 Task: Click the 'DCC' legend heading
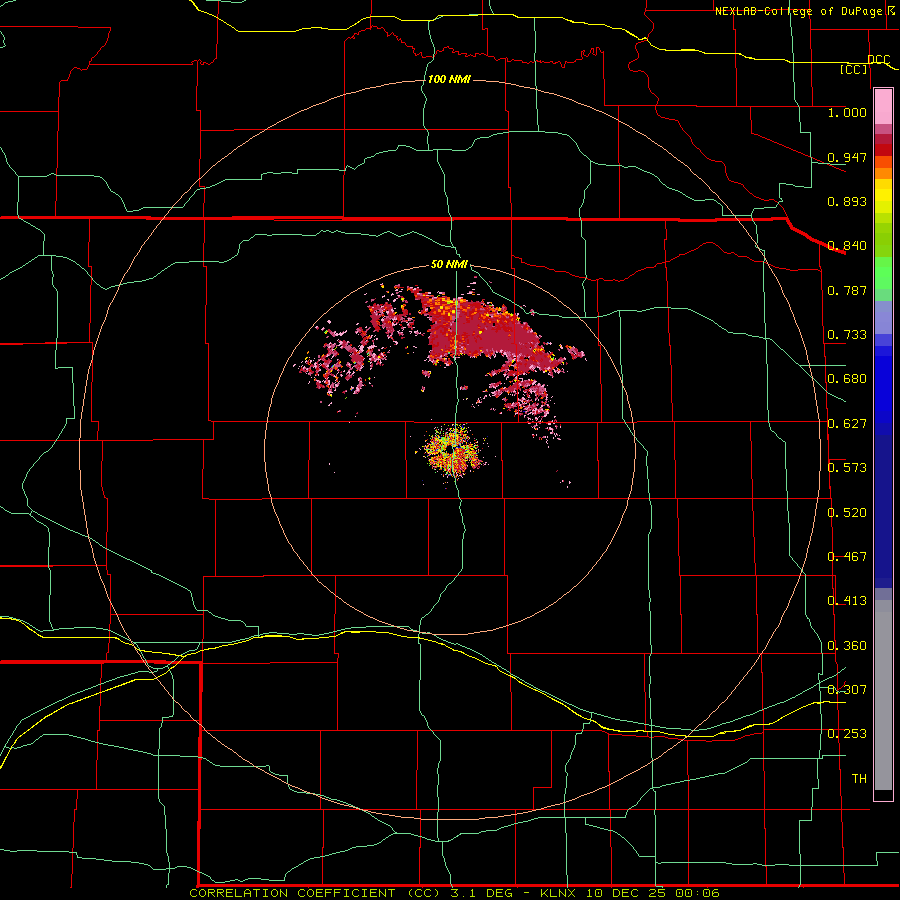(x=878, y=59)
